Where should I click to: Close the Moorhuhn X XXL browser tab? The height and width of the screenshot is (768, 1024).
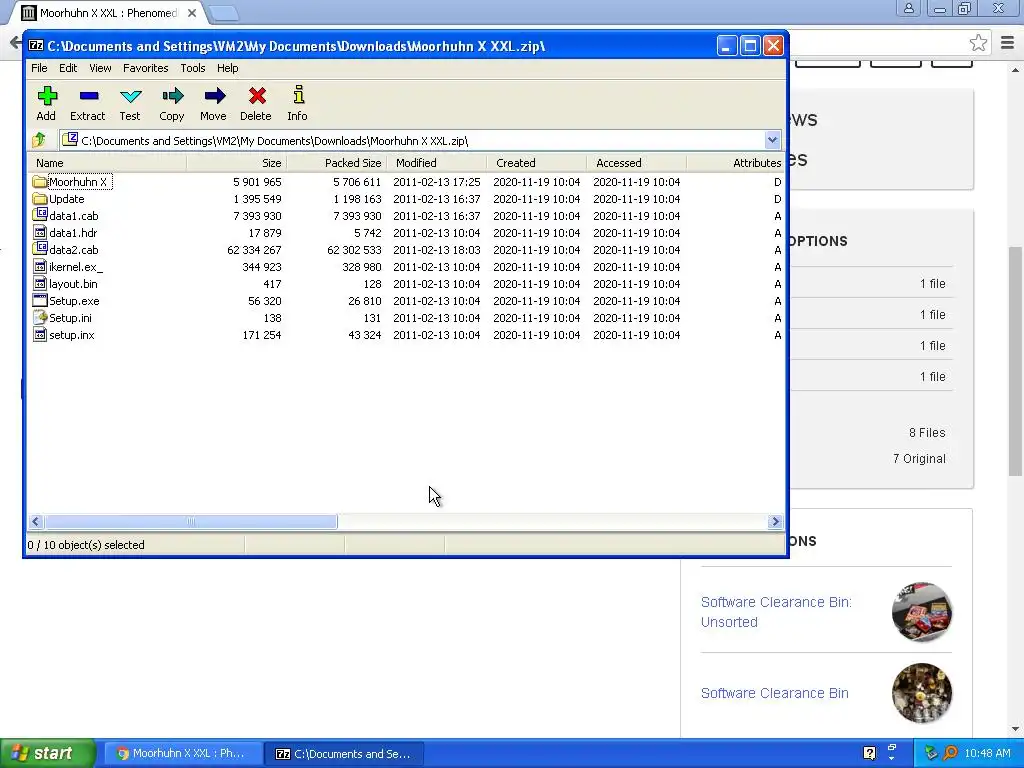pos(192,12)
